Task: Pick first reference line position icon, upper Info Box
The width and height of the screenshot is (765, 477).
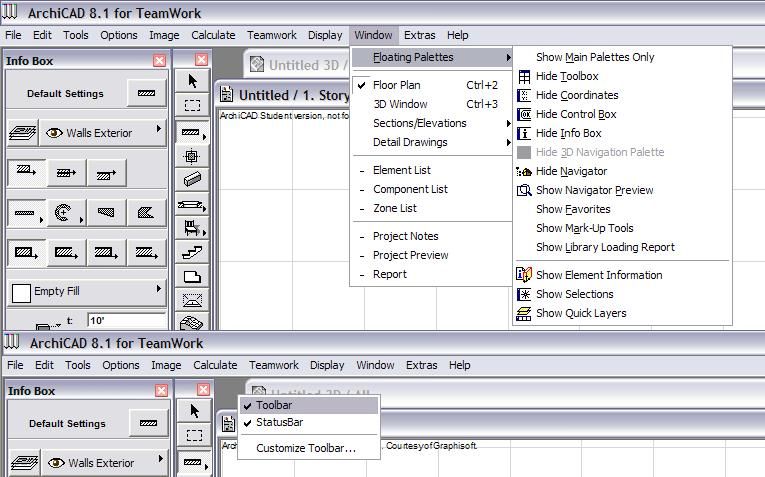Action: (x=26, y=253)
